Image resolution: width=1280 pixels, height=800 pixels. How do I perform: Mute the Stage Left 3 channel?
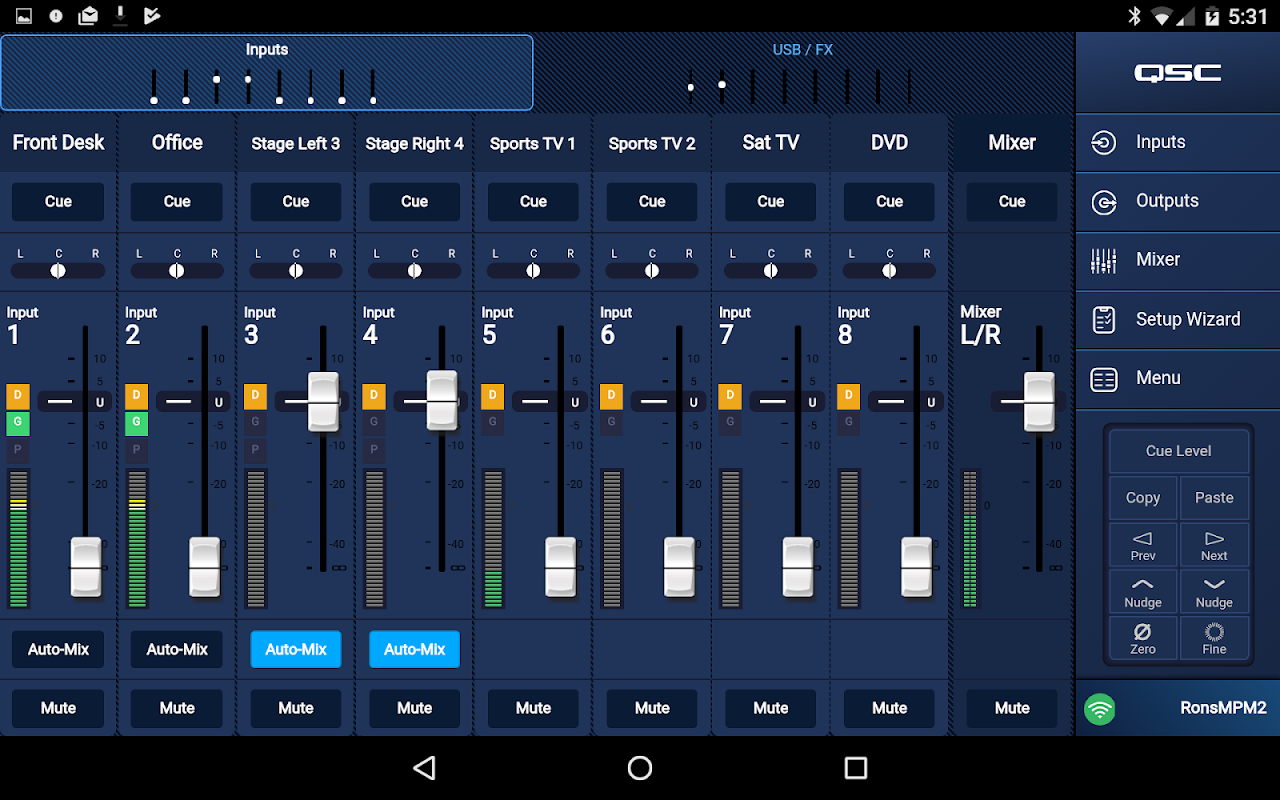(x=296, y=708)
